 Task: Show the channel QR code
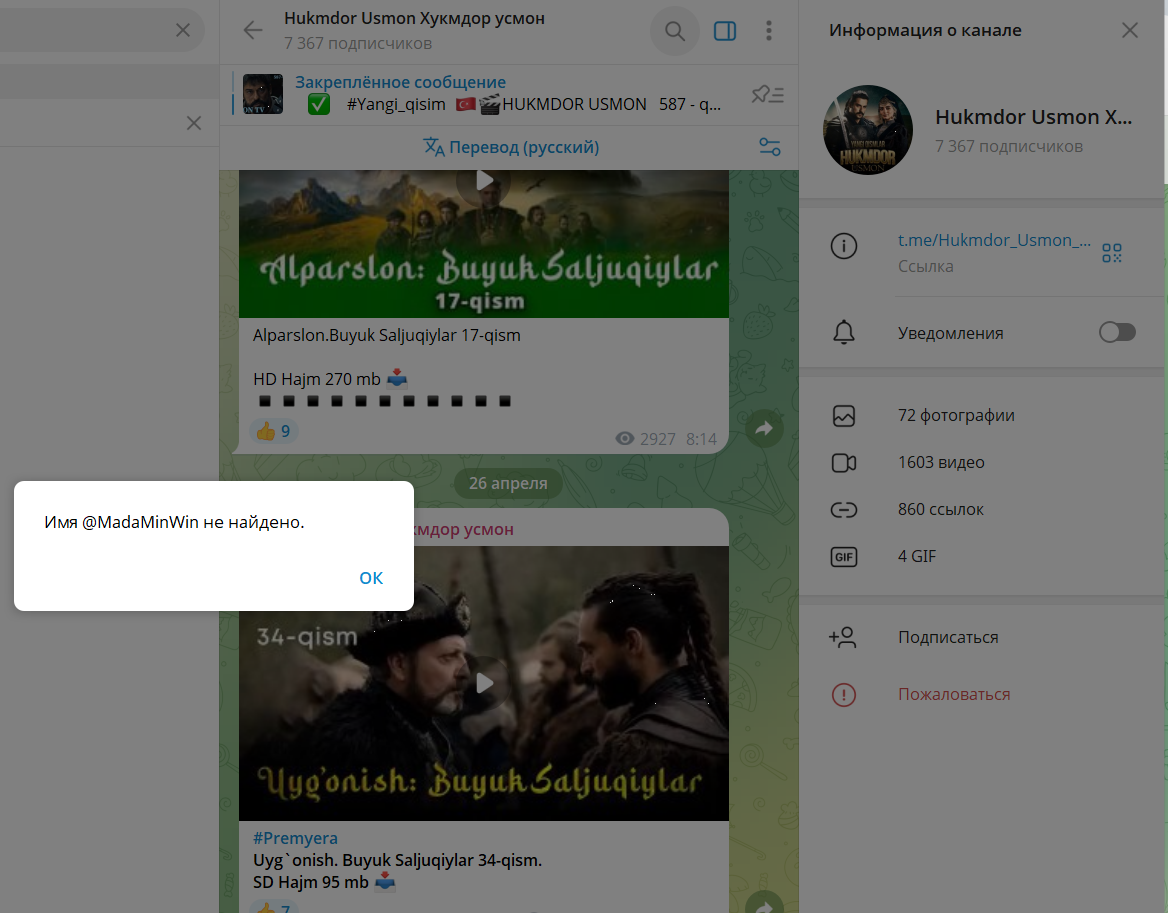click(1112, 252)
